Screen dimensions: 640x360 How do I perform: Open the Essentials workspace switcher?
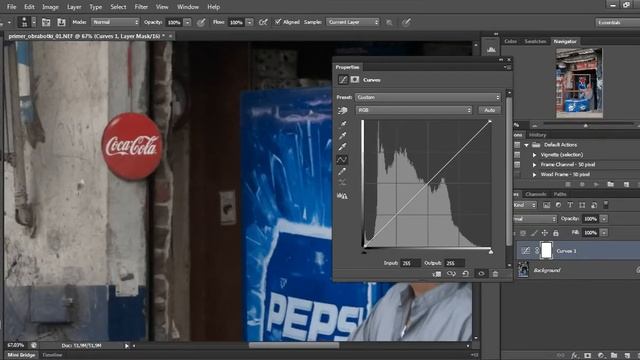pos(617,22)
